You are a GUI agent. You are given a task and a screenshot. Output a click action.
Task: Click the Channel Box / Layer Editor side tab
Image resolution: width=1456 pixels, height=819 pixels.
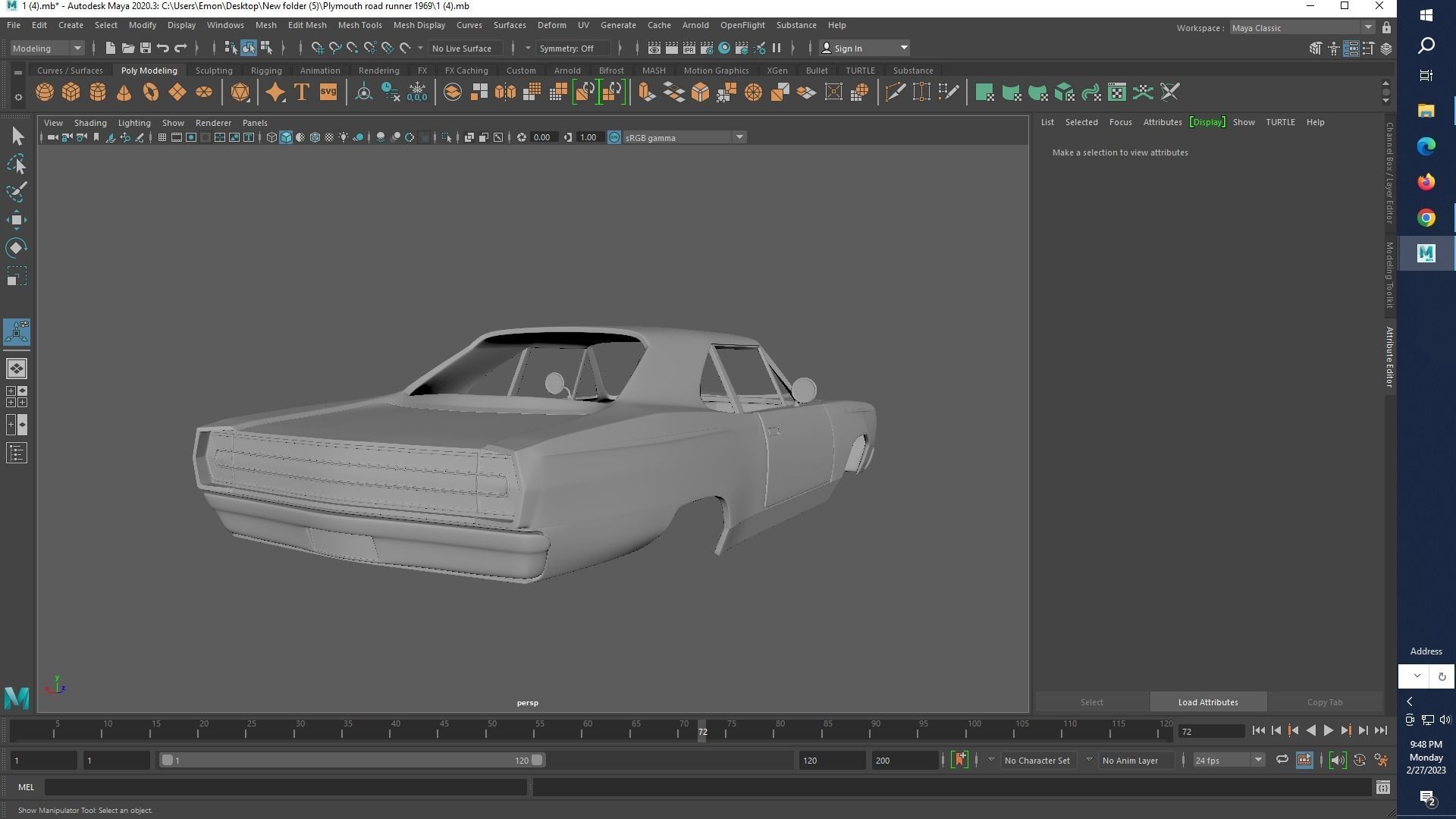1389,173
